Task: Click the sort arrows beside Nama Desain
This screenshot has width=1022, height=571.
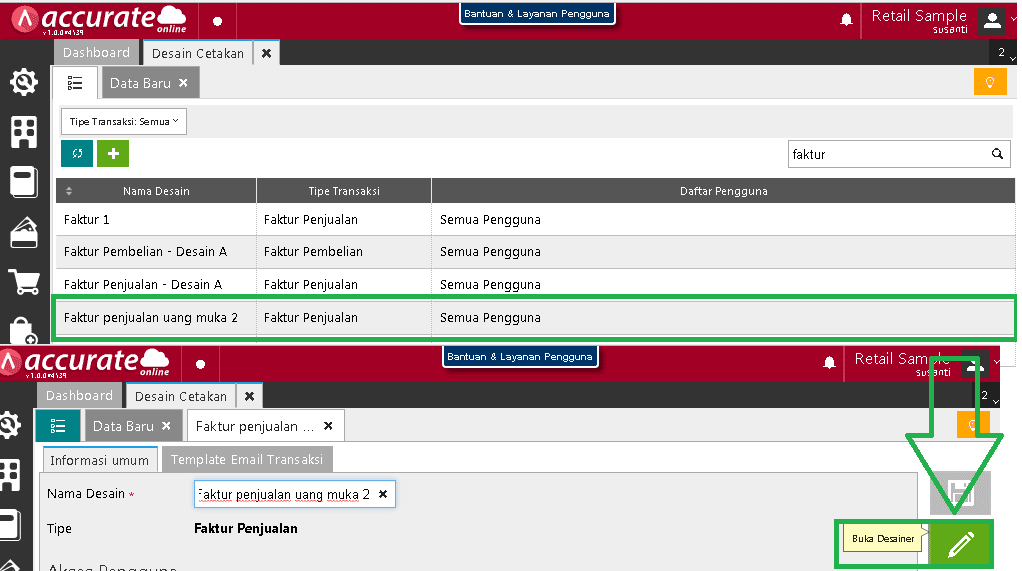Action: click(x=69, y=191)
